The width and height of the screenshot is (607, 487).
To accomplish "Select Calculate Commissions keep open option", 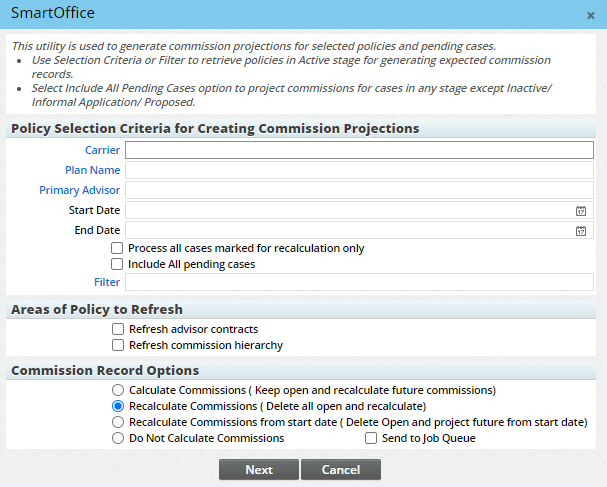I will (x=118, y=390).
